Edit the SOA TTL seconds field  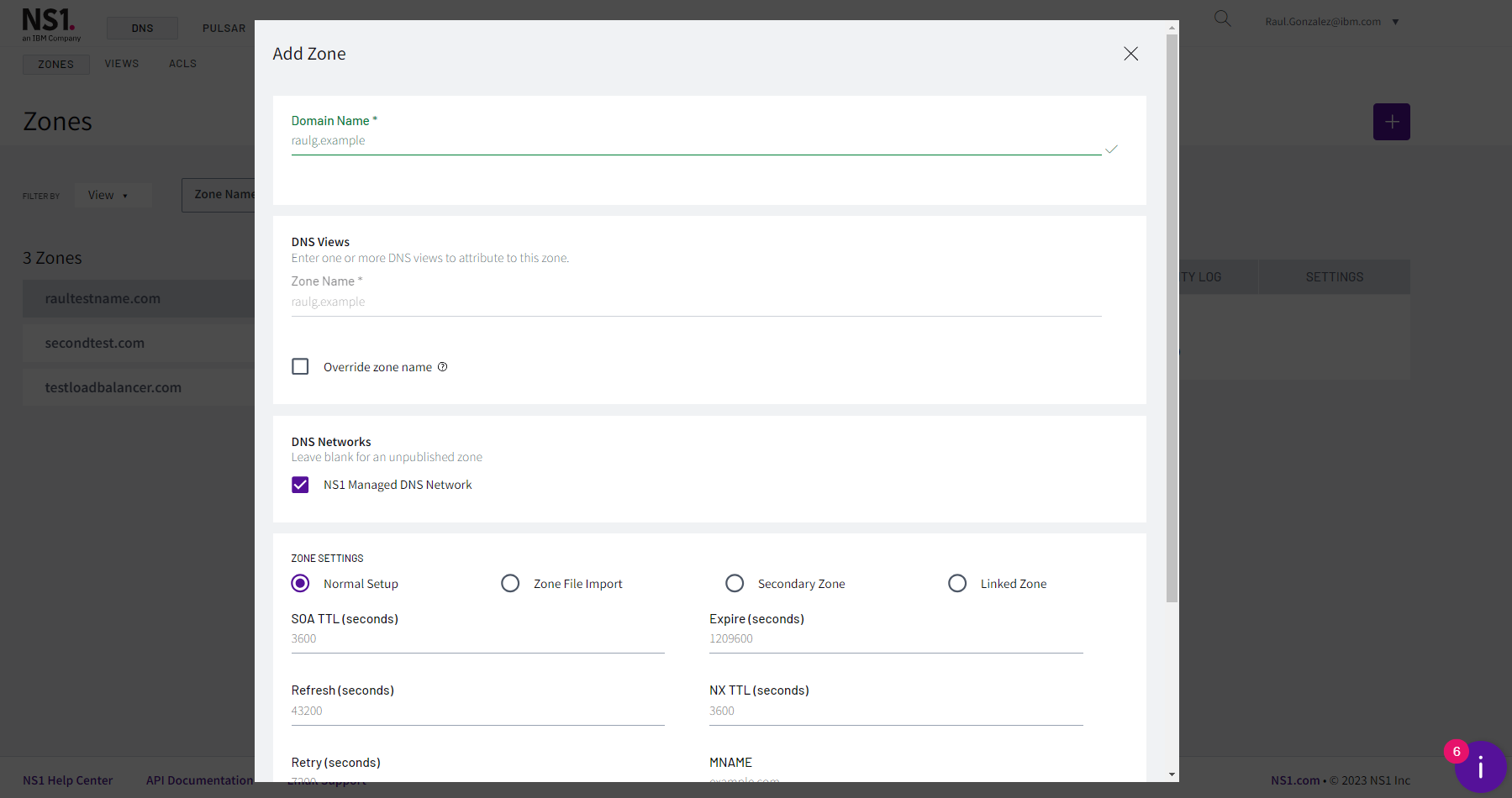tap(477, 639)
